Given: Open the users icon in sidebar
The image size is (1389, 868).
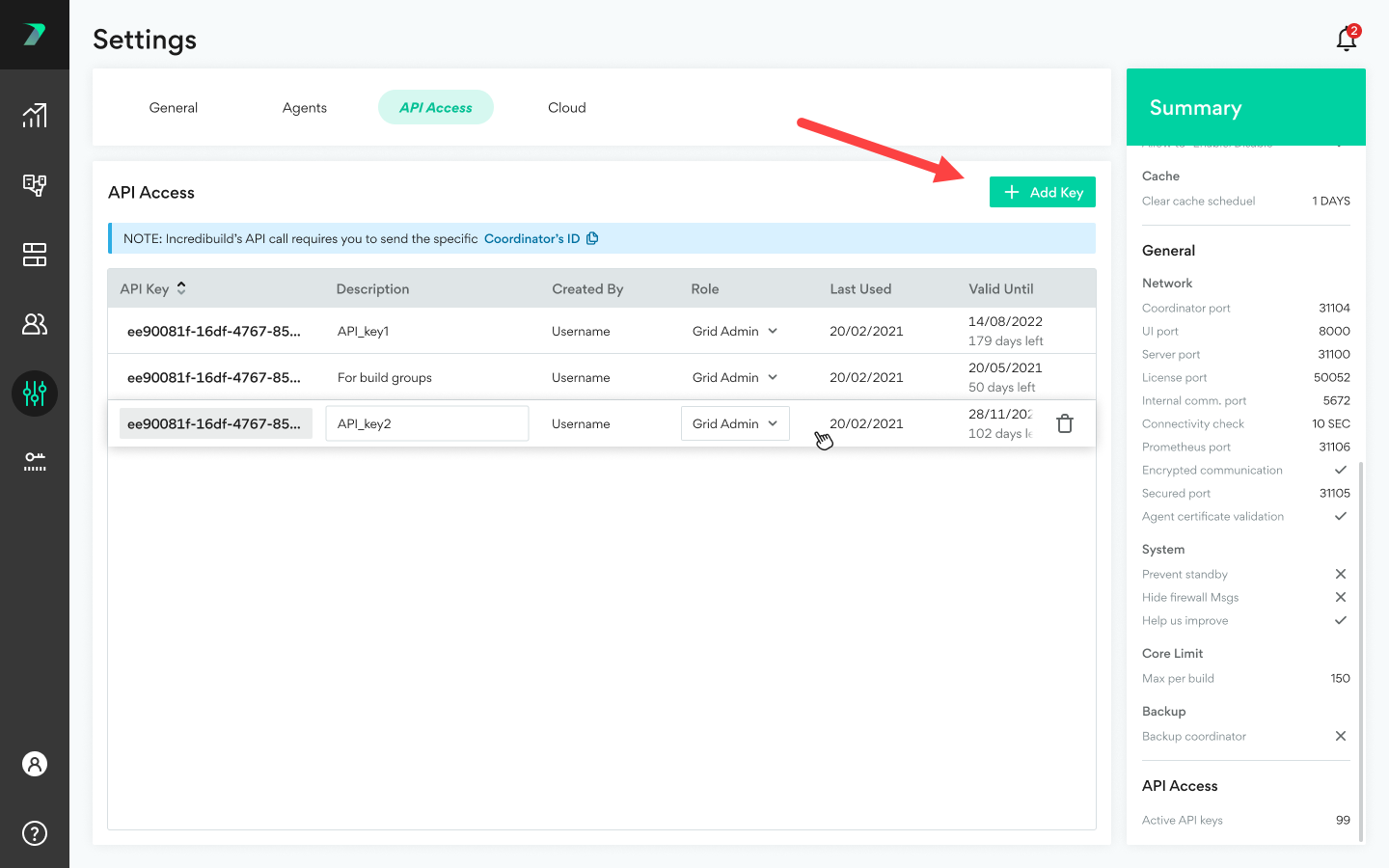Looking at the screenshot, I should (35, 324).
